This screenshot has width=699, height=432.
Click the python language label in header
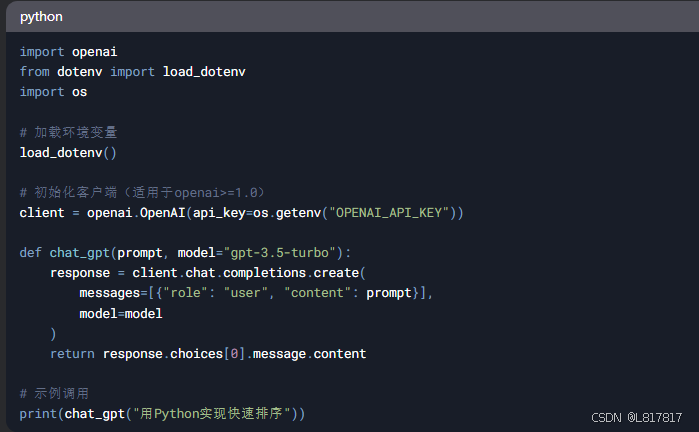pyautogui.click(x=41, y=17)
